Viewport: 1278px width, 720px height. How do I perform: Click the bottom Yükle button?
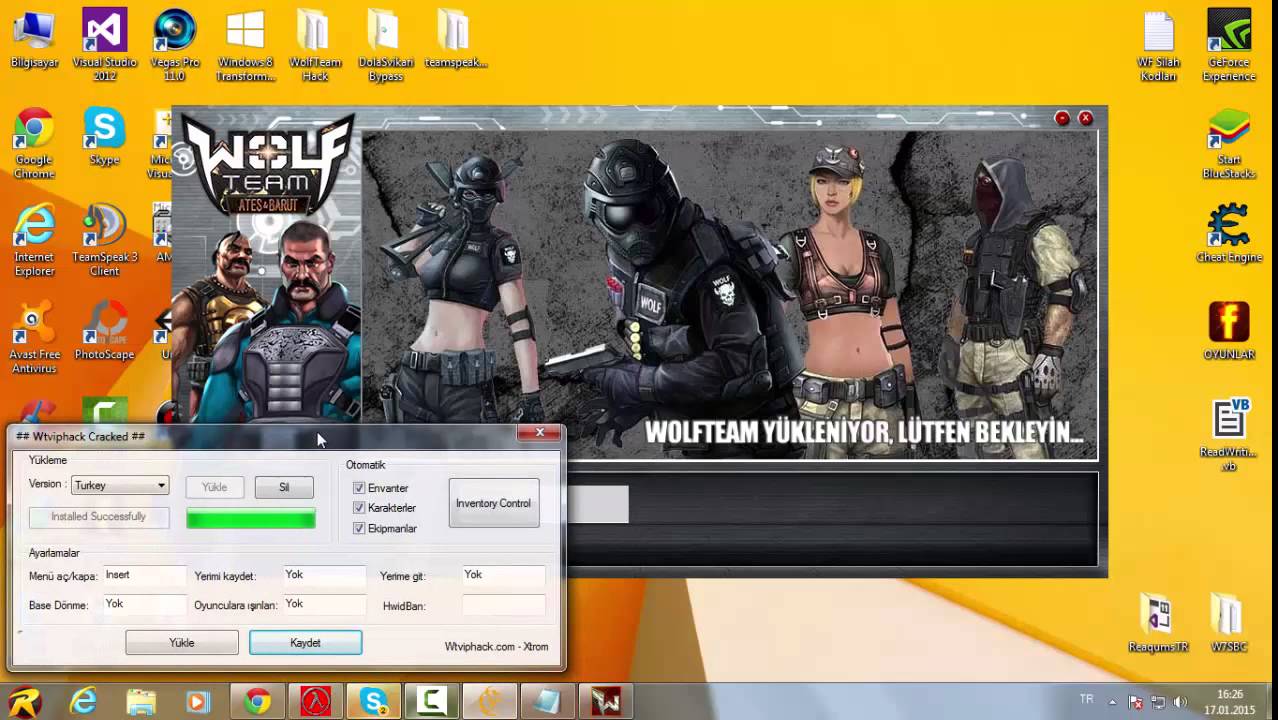pyautogui.click(x=182, y=643)
